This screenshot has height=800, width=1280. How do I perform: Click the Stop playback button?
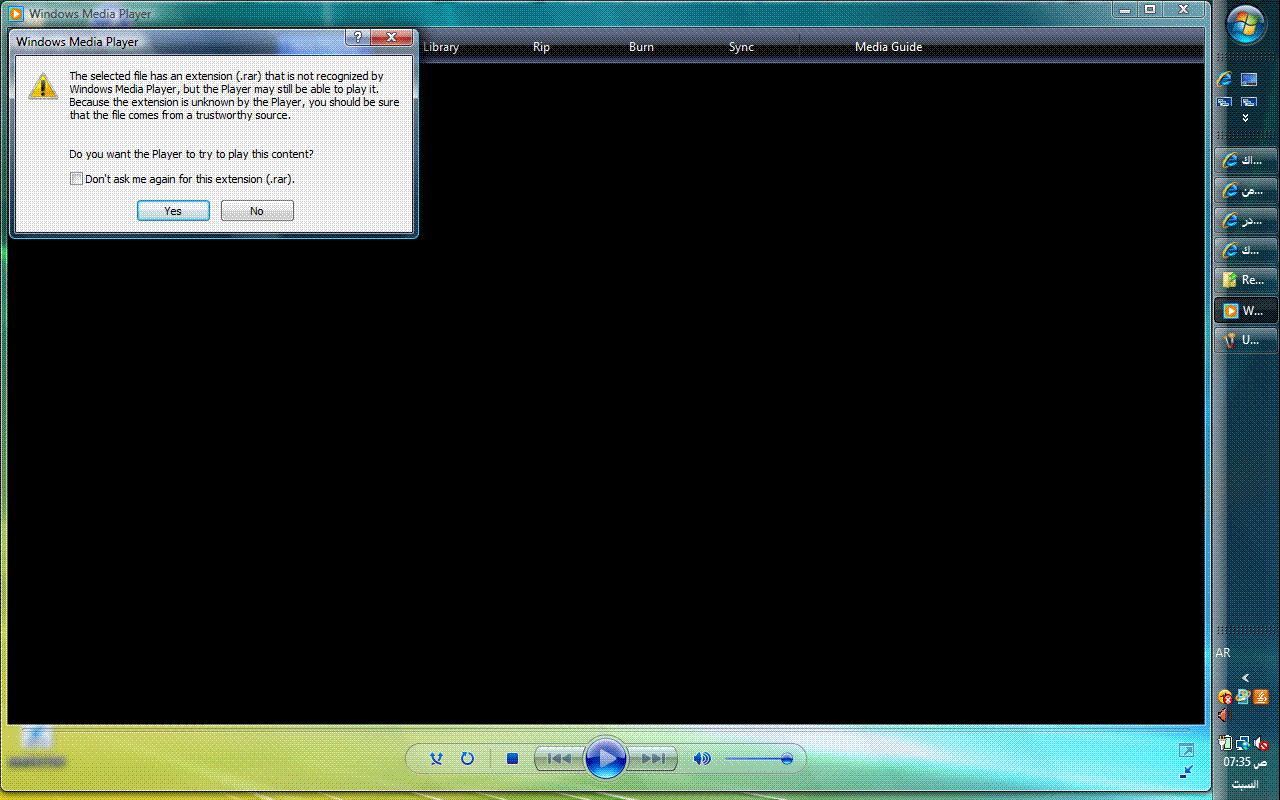coord(512,759)
